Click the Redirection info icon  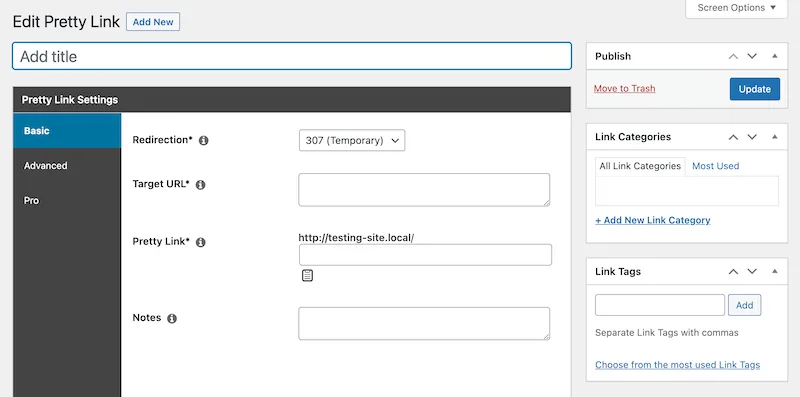click(x=204, y=140)
